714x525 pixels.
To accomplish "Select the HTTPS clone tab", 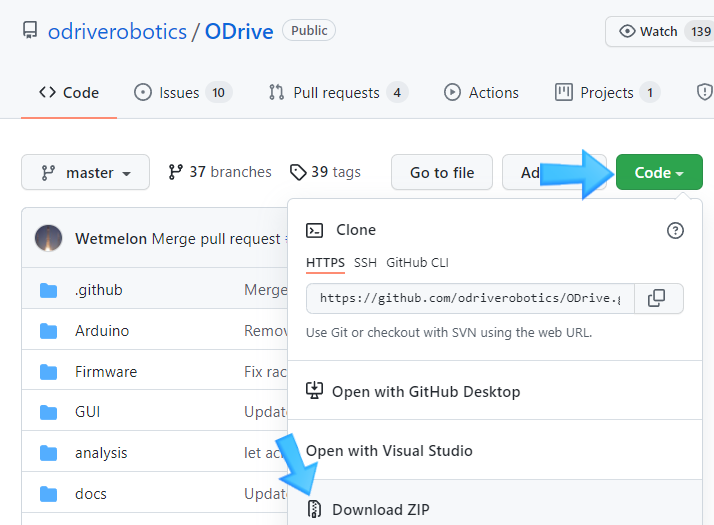I will tap(325, 263).
